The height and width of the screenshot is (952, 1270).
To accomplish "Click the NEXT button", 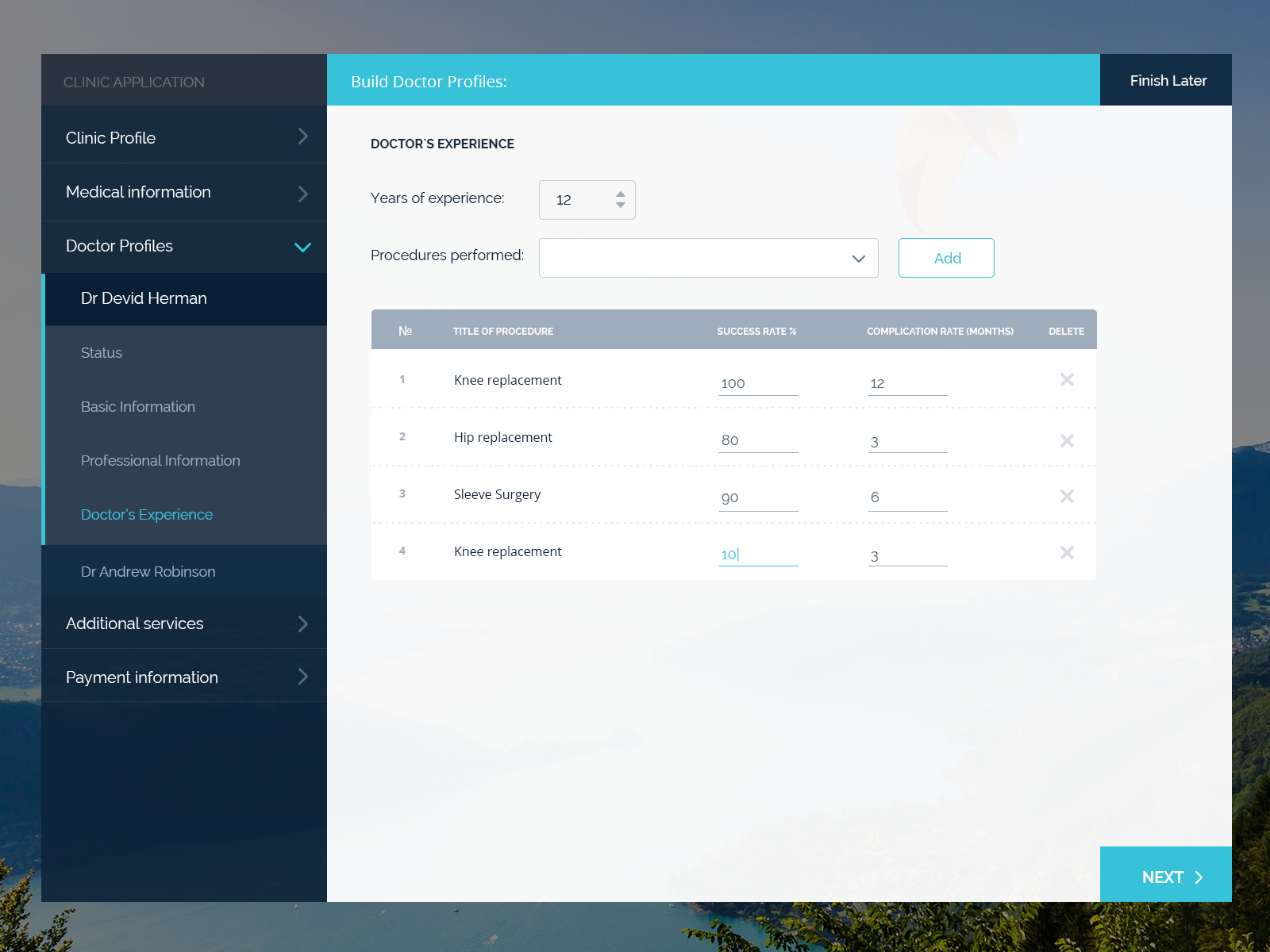I will 1166,875.
